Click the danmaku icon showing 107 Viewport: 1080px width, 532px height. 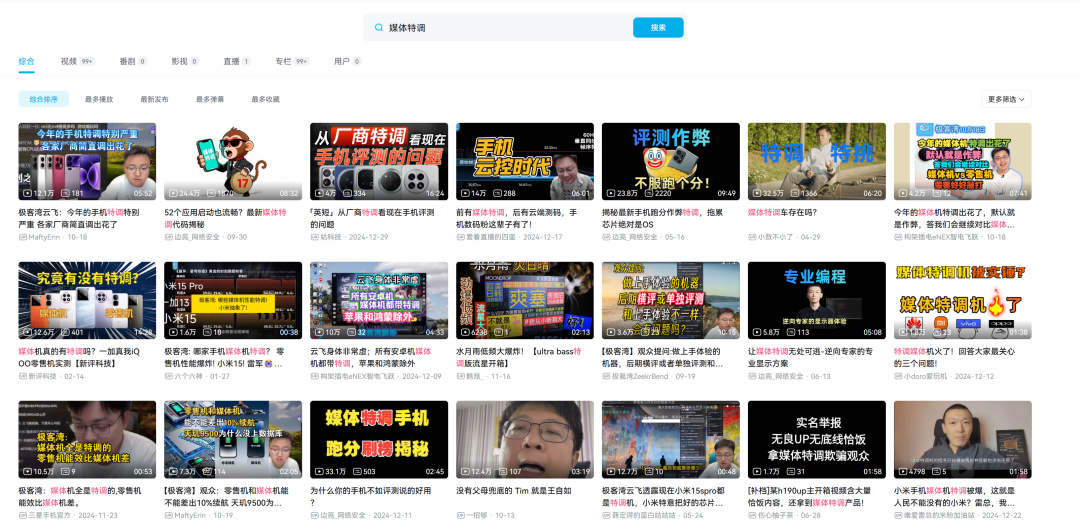(x=503, y=472)
